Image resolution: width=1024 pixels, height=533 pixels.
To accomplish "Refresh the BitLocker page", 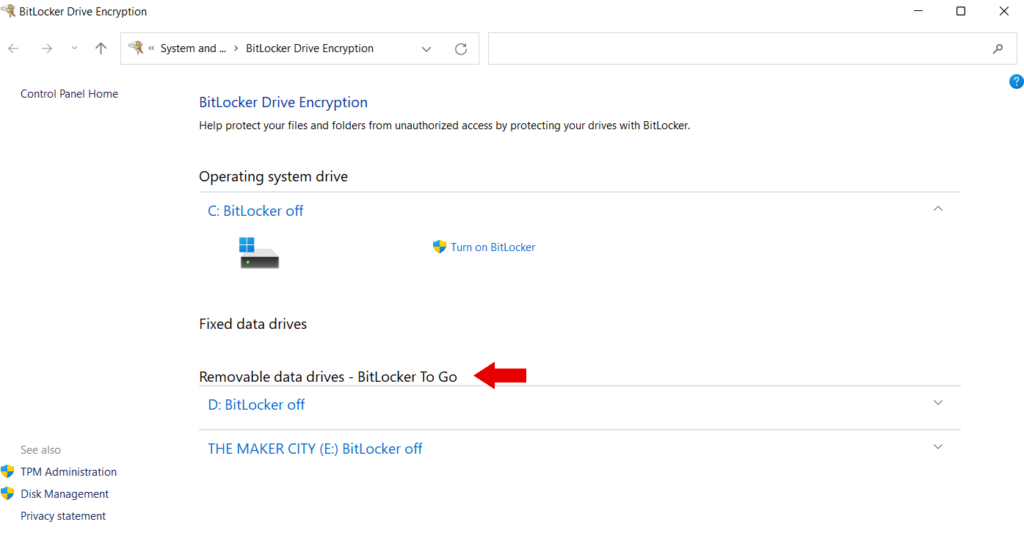I will 461,49.
